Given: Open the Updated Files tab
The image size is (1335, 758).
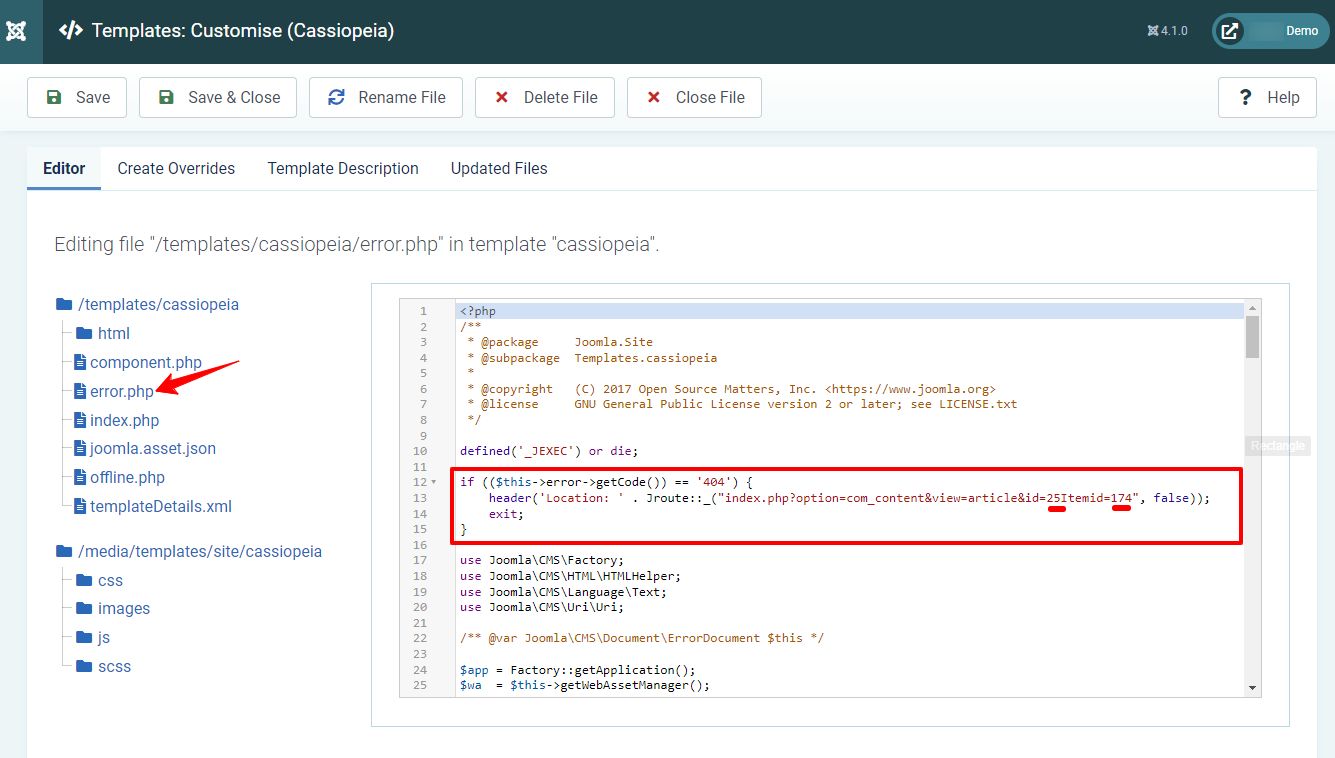Looking at the screenshot, I should 499,168.
